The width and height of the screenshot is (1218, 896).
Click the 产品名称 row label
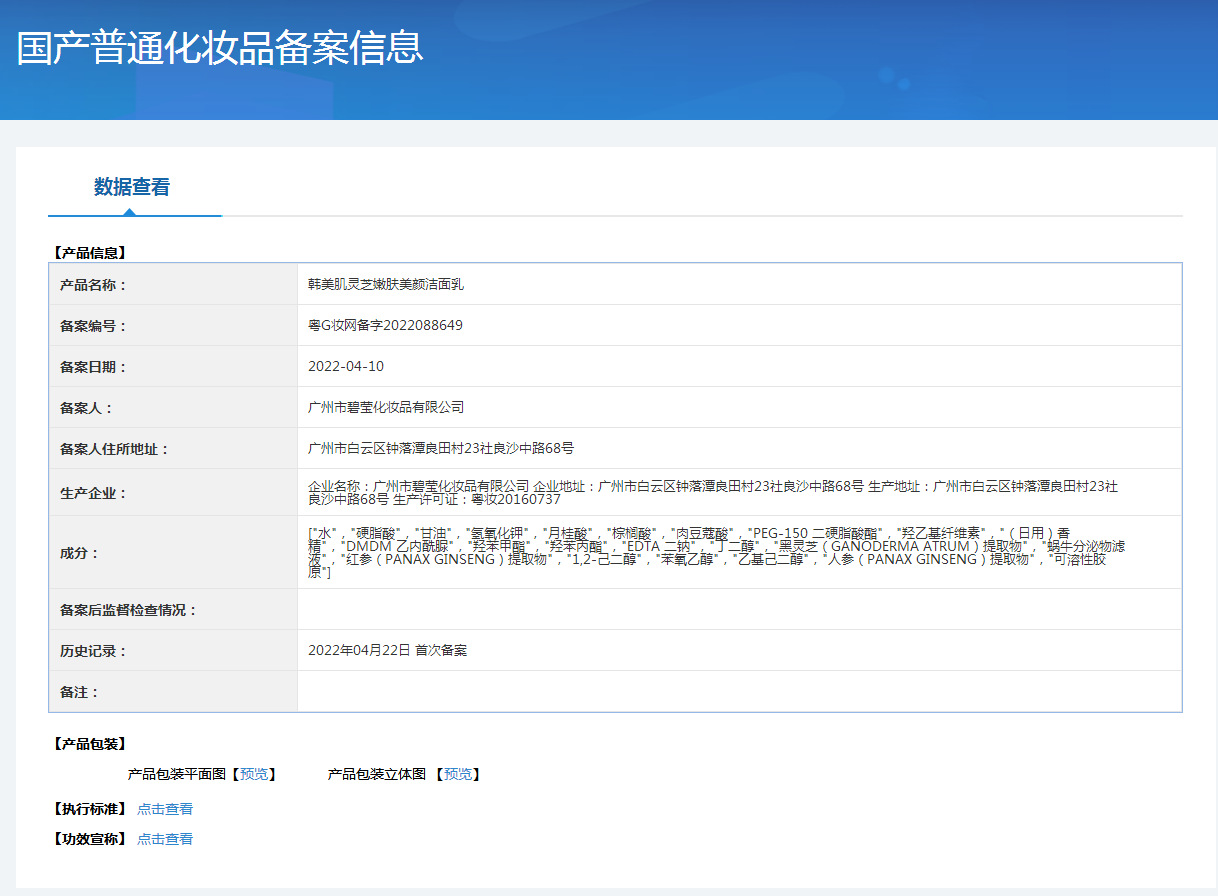[x=94, y=285]
